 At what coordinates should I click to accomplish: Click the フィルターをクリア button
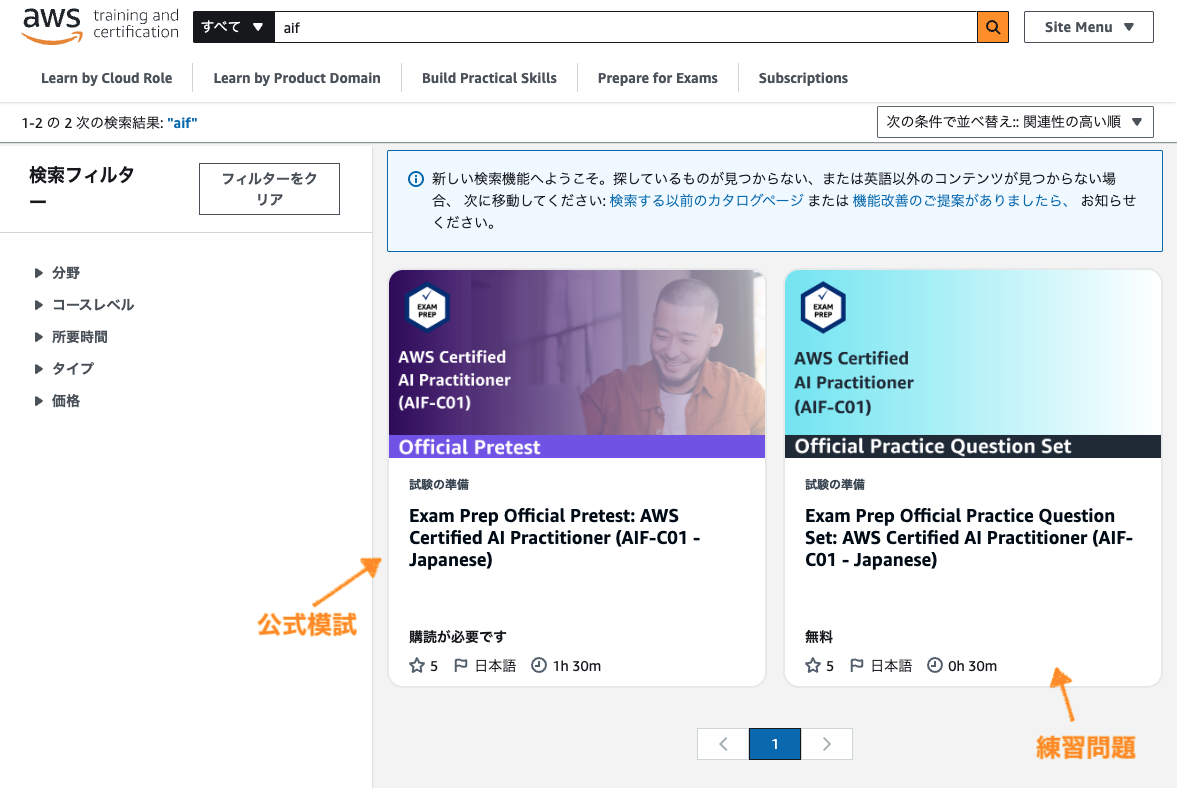click(x=269, y=188)
